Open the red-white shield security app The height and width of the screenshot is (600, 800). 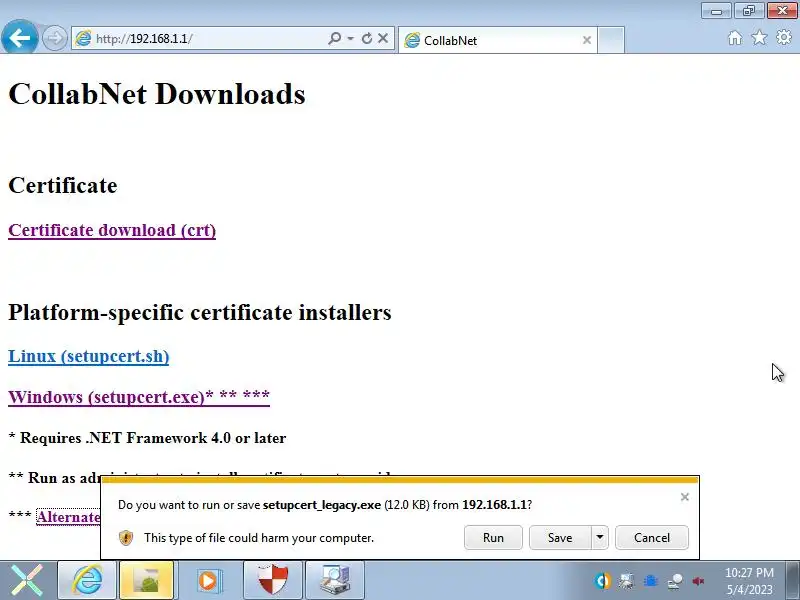pos(273,580)
